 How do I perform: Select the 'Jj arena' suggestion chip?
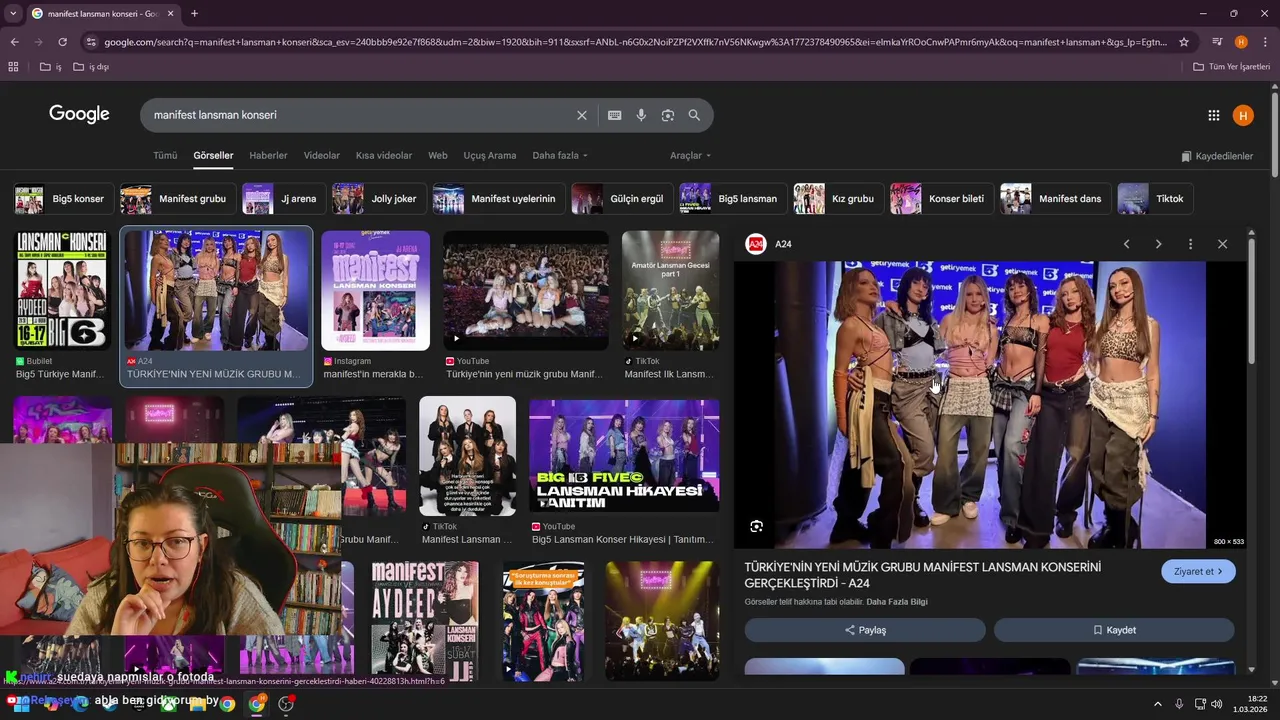(283, 199)
